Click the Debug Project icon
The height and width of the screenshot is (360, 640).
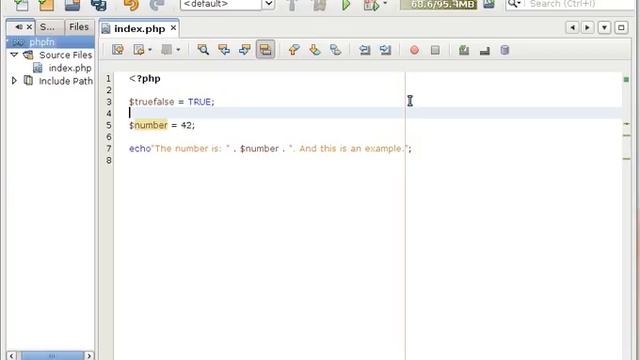(x=371, y=5)
